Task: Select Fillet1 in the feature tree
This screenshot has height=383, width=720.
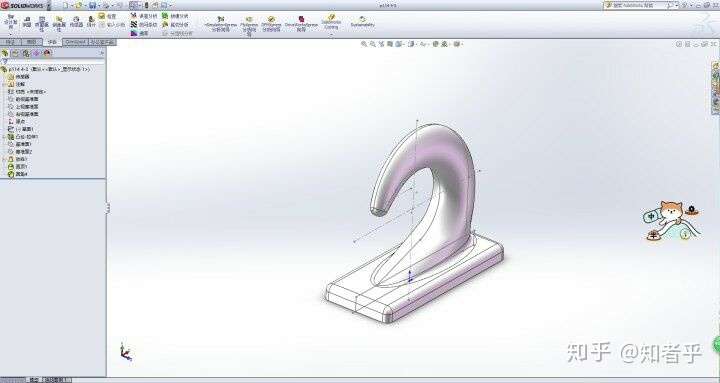Action: coord(18,166)
